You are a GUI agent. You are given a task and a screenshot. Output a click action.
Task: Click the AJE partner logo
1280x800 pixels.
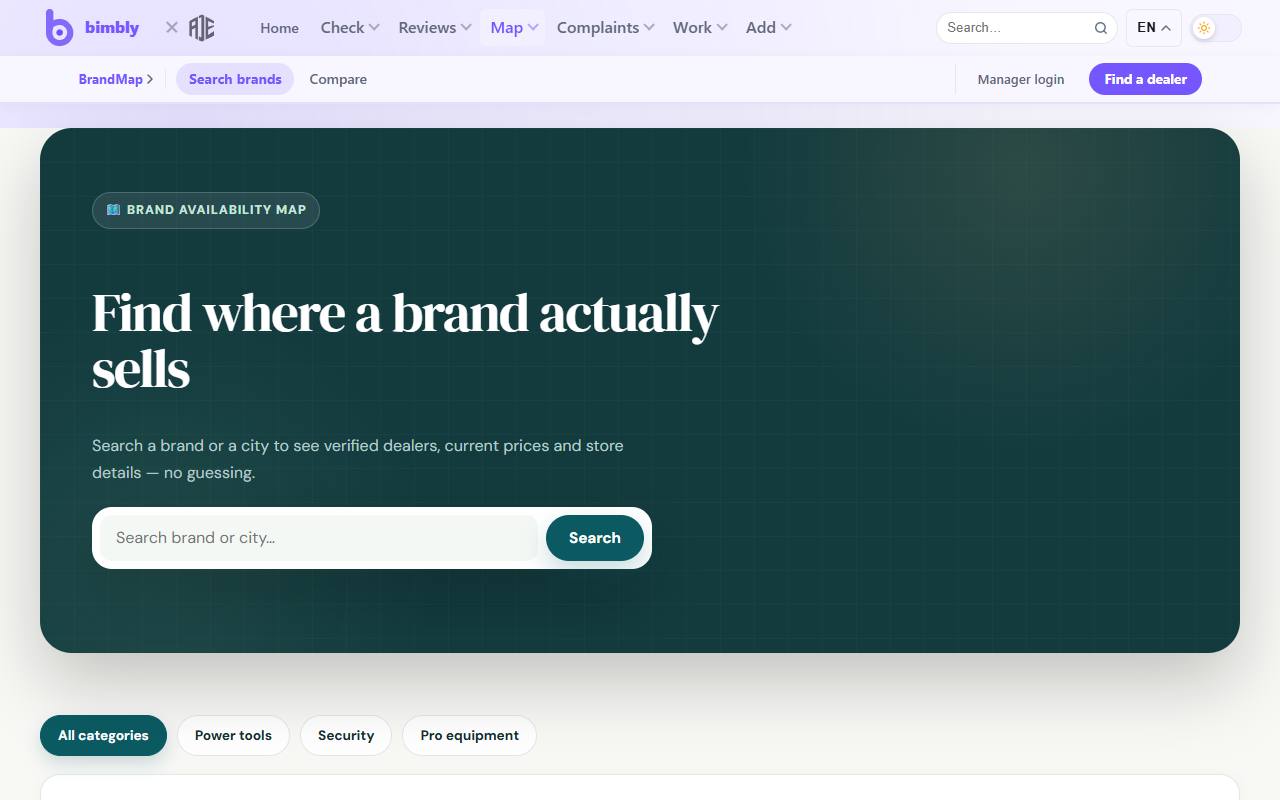click(x=202, y=28)
